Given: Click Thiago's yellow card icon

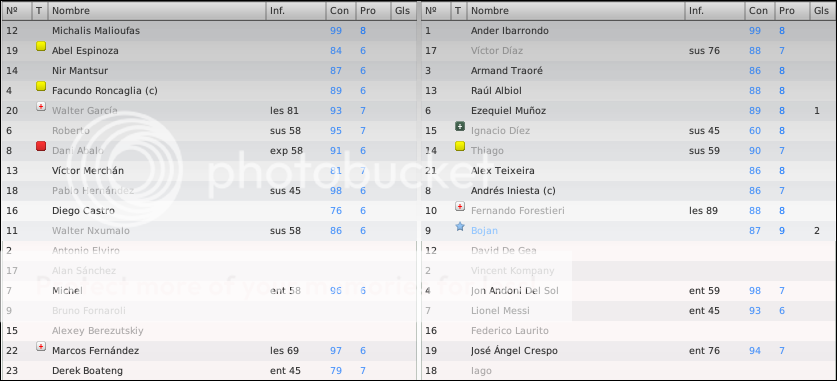Looking at the screenshot, I should point(460,146).
